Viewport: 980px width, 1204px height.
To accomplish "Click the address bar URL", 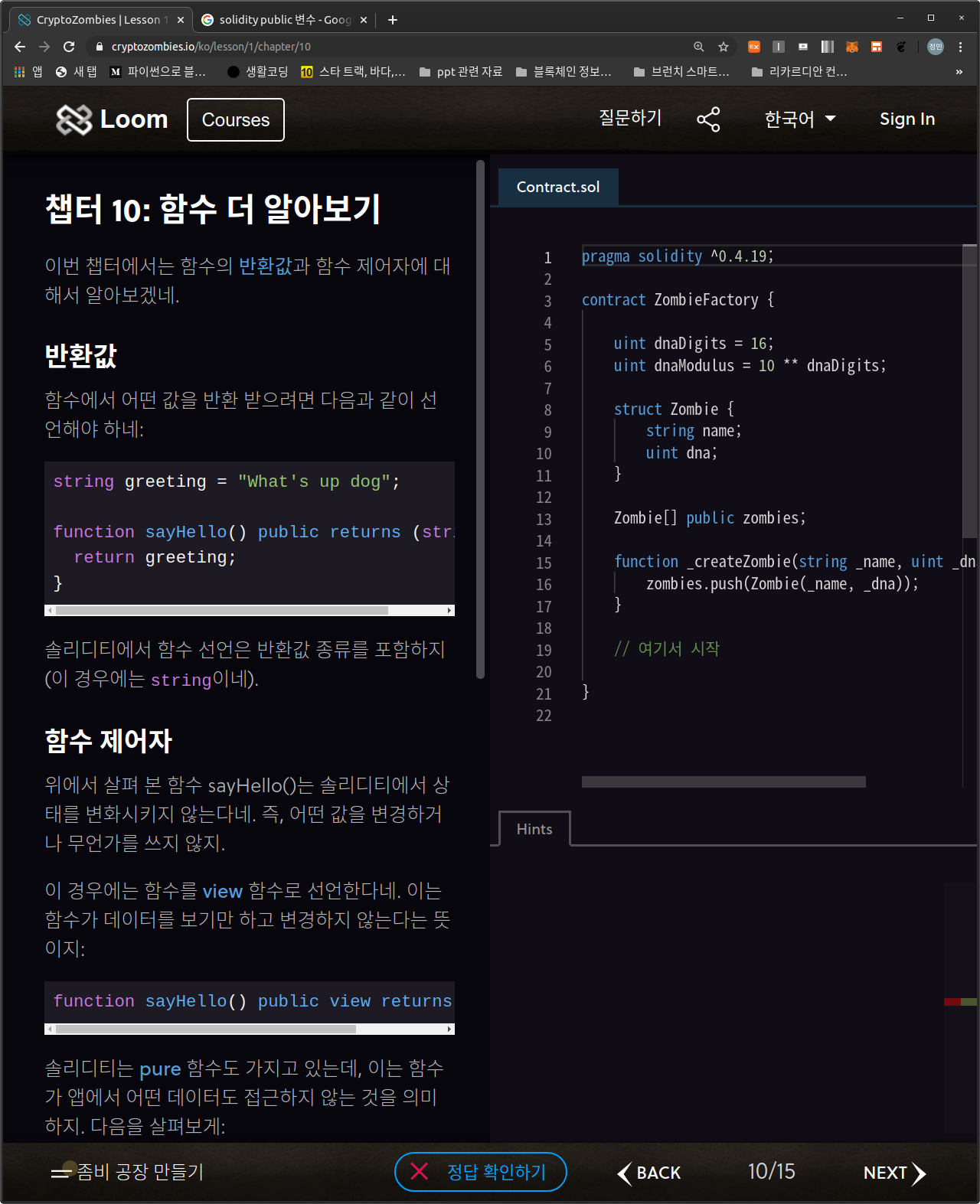I will point(211,47).
